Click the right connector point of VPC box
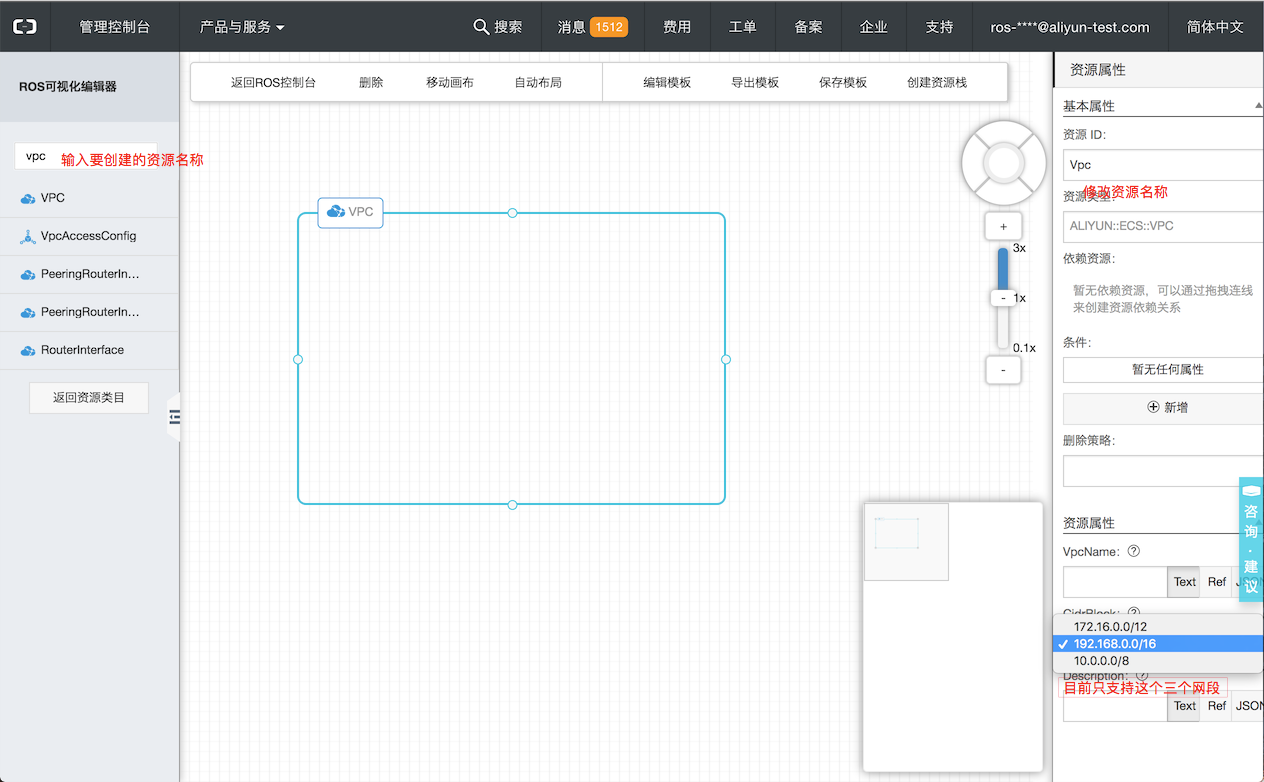Viewport: 1264px width, 782px height. [726, 359]
